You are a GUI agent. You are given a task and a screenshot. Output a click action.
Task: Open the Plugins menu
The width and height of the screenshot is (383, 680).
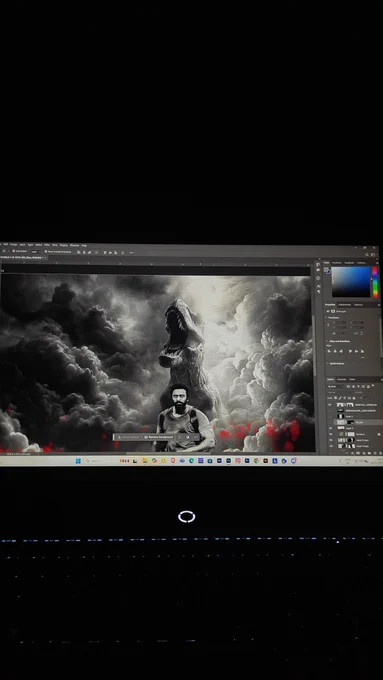[64, 245]
